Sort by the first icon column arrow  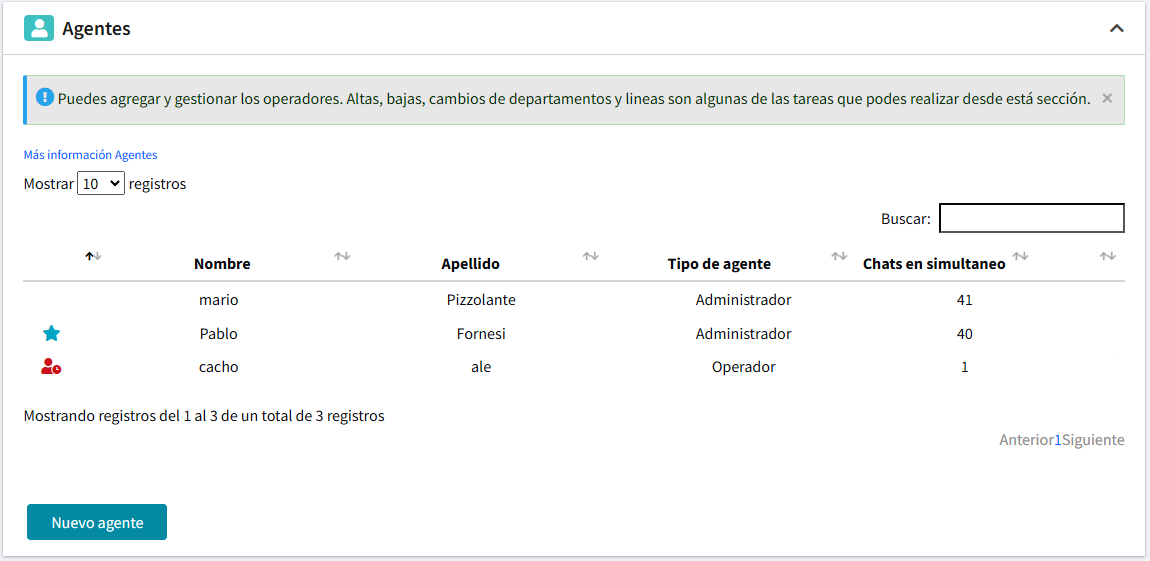(94, 257)
